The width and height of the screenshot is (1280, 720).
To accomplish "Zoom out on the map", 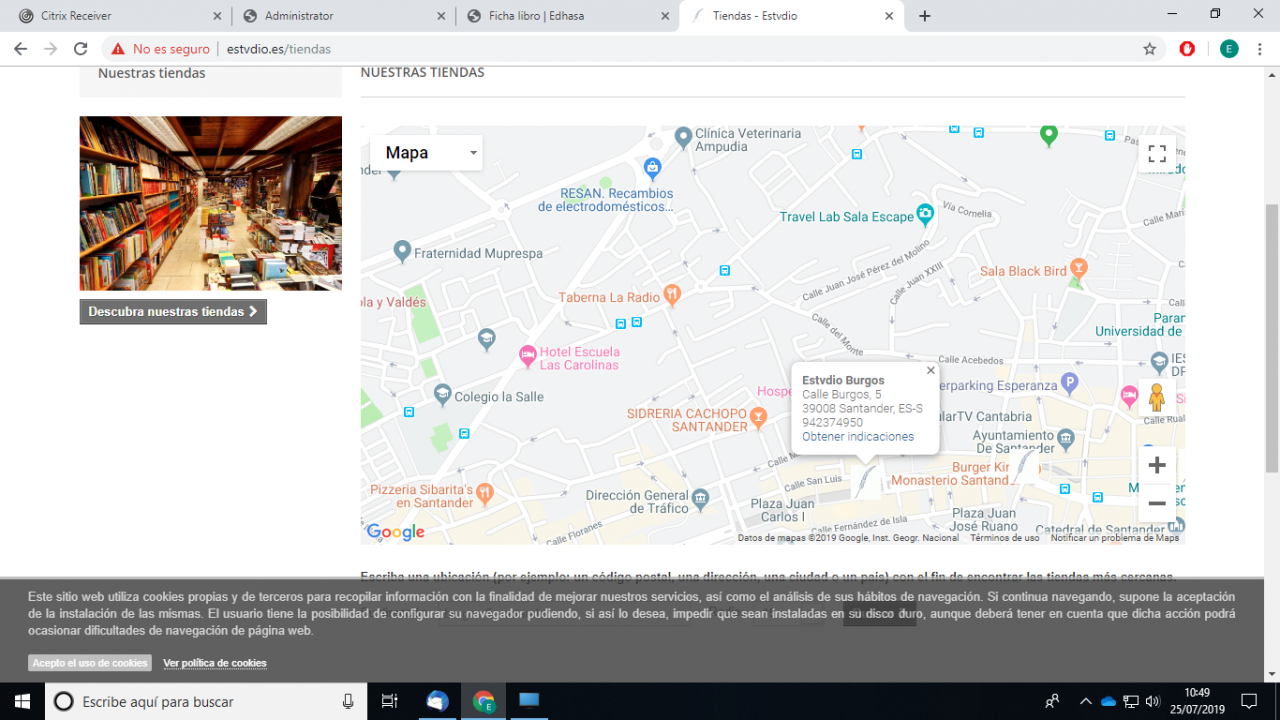I will tap(1157, 503).
